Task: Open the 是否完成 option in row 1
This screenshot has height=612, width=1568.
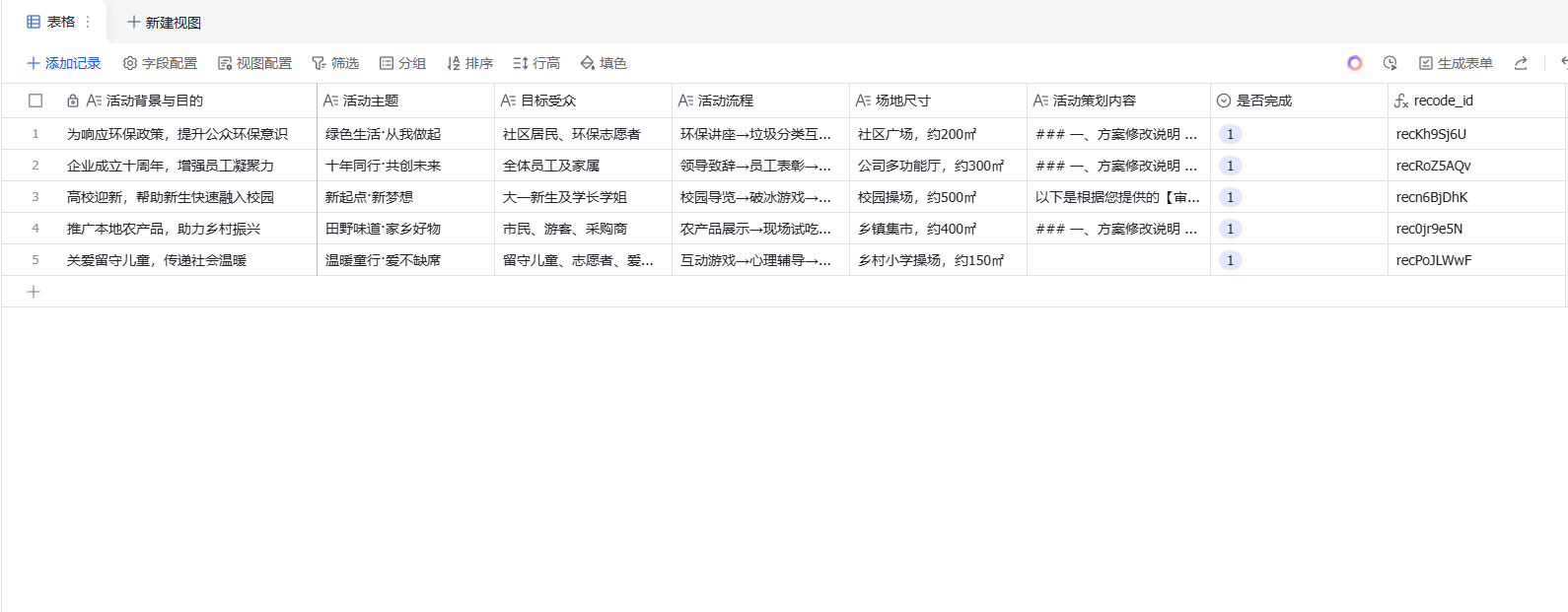Action: [1230, 134]
